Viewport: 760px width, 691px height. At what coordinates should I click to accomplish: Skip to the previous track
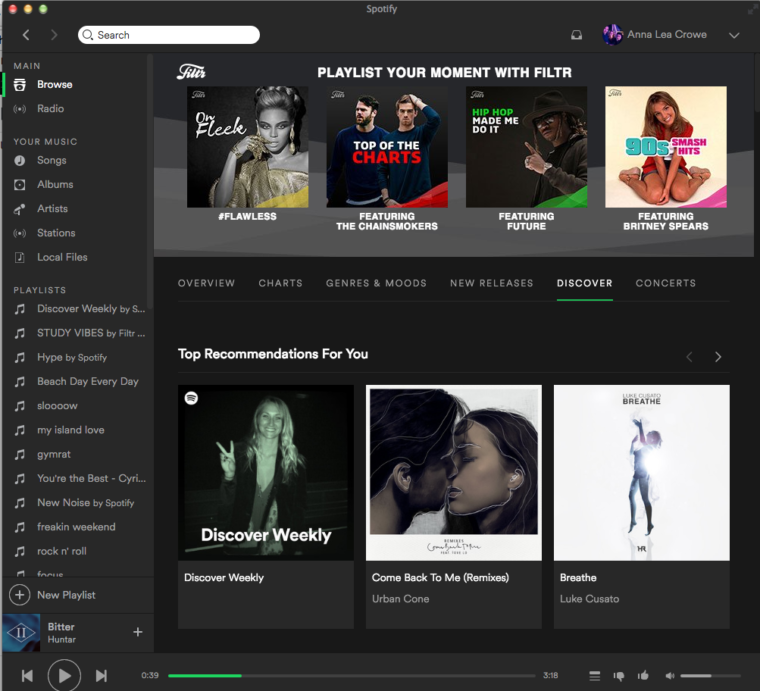[27, 675]
